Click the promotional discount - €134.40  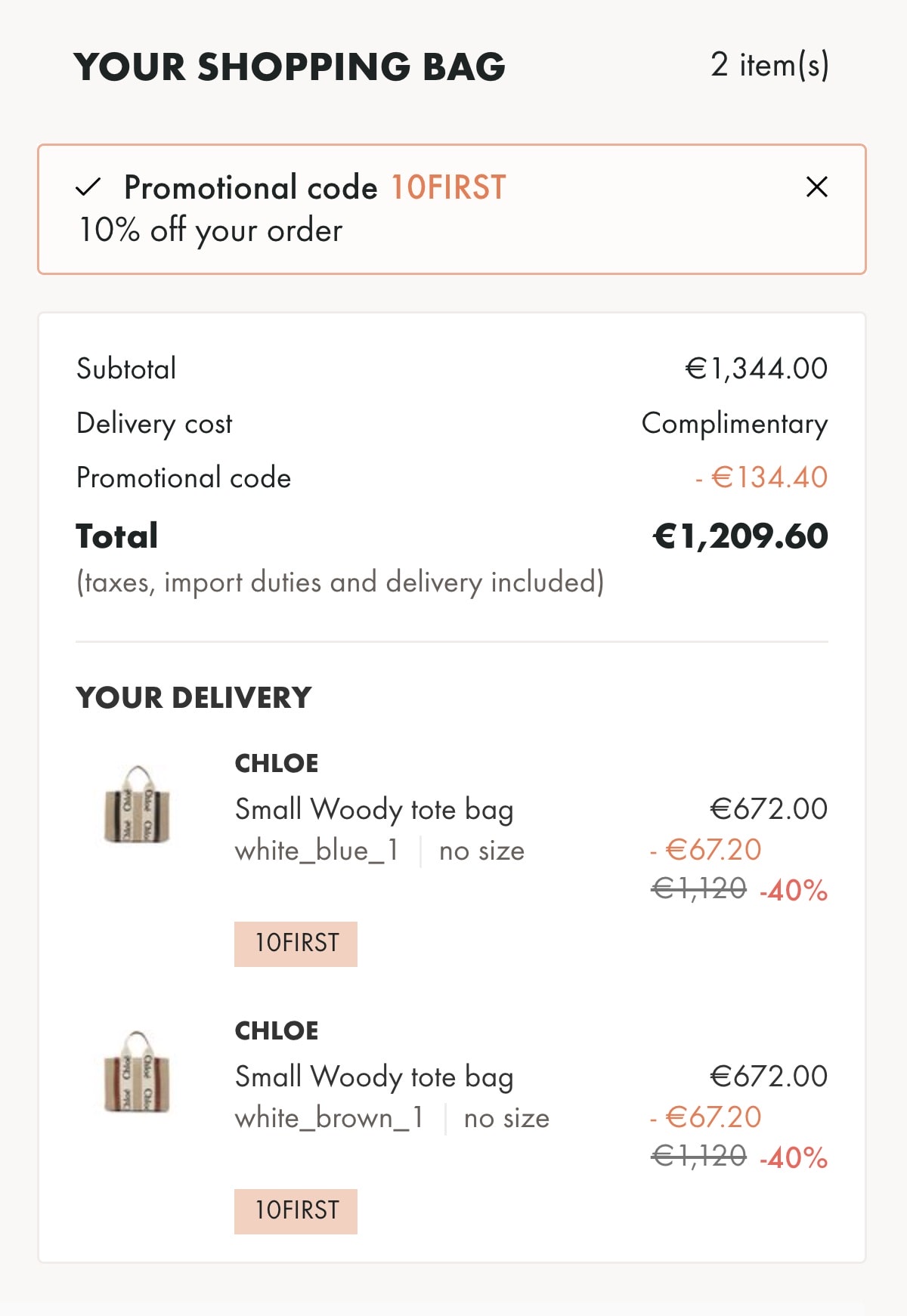pyautogui.click(x=762, y=477)
